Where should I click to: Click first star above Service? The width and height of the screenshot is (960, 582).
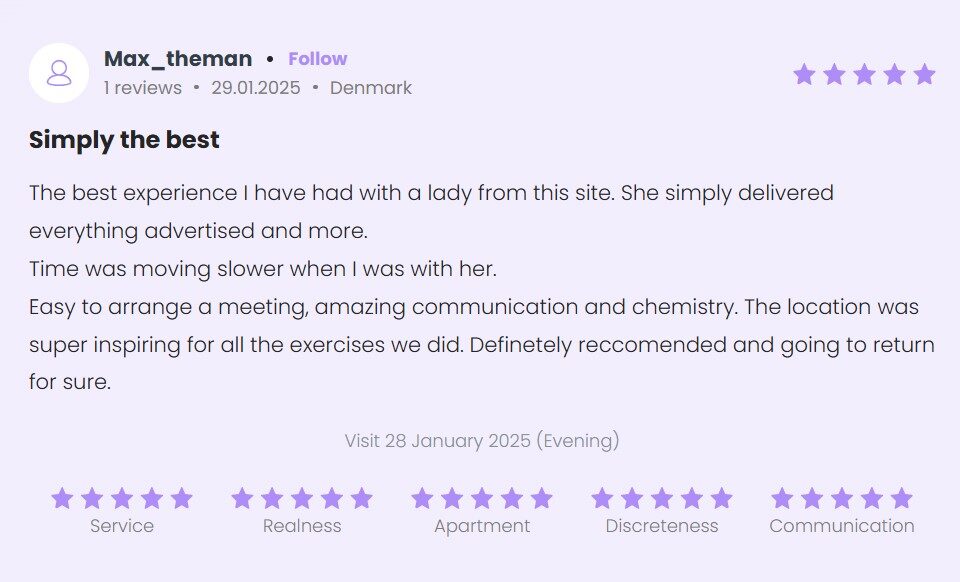[x=62, y=498]
